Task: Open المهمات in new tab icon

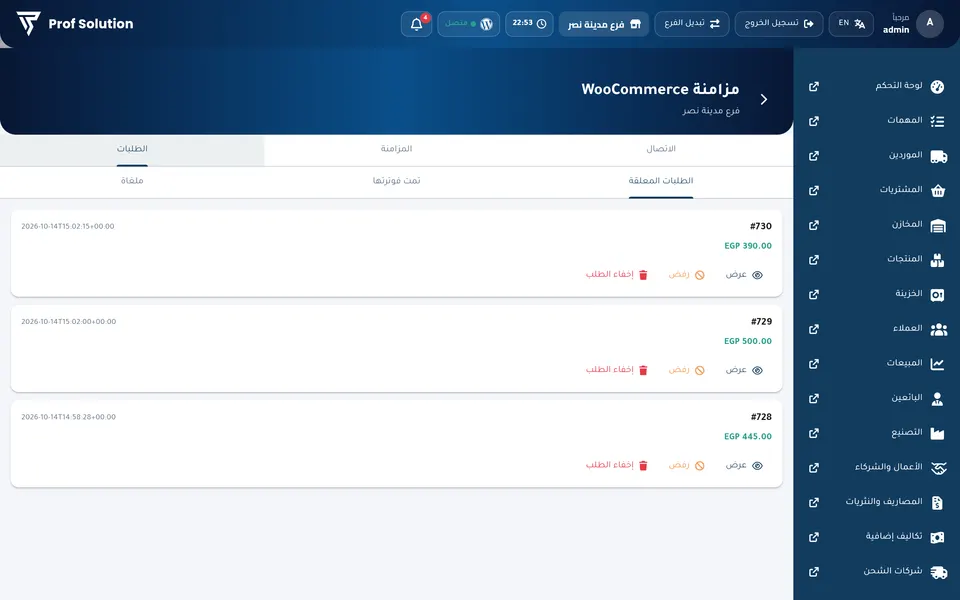Action: pyautogui.click(x=814, y=121)
